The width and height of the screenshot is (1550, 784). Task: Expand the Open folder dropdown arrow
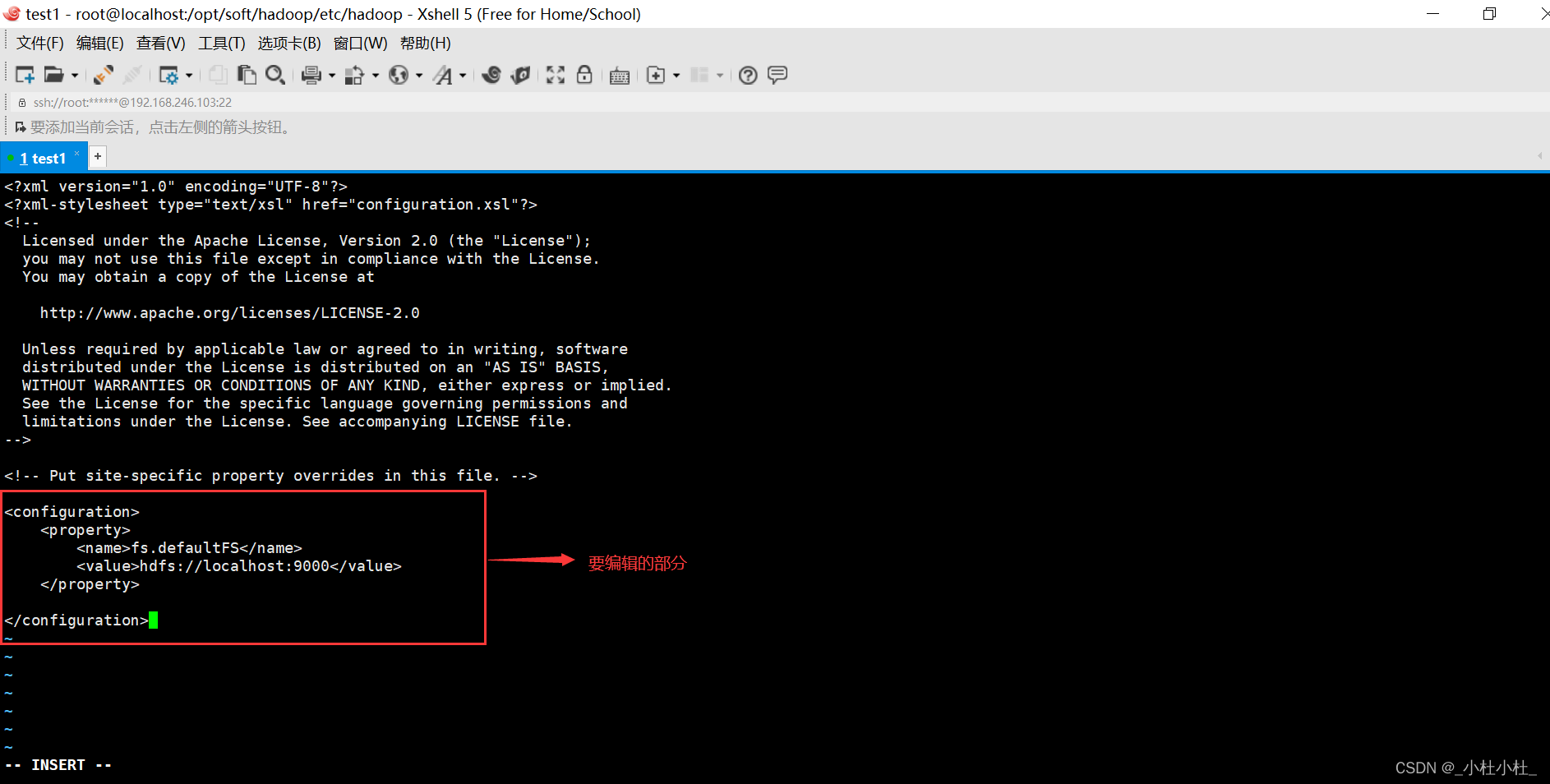tap(75, 76)
